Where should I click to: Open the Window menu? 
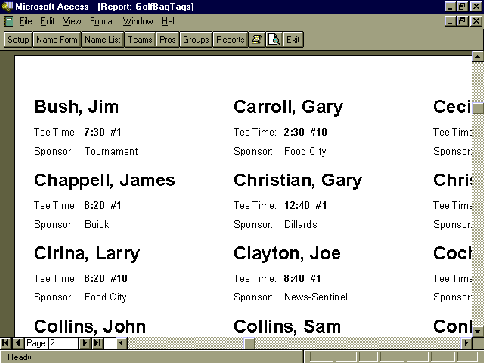click(138, 21)
